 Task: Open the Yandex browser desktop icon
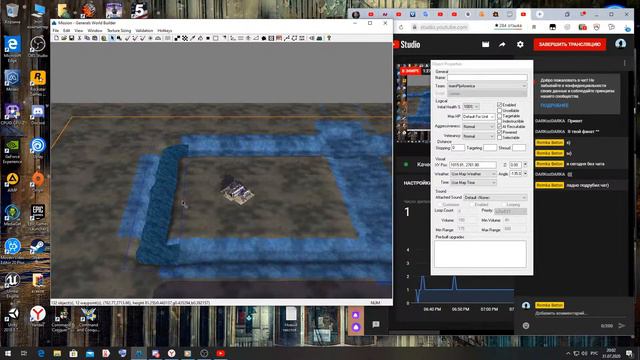[38, 317]
